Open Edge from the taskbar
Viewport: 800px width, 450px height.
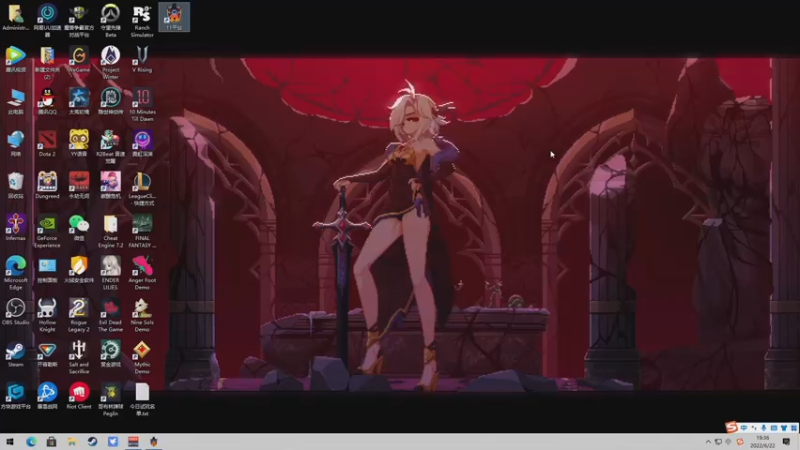(x=31, y=442)
